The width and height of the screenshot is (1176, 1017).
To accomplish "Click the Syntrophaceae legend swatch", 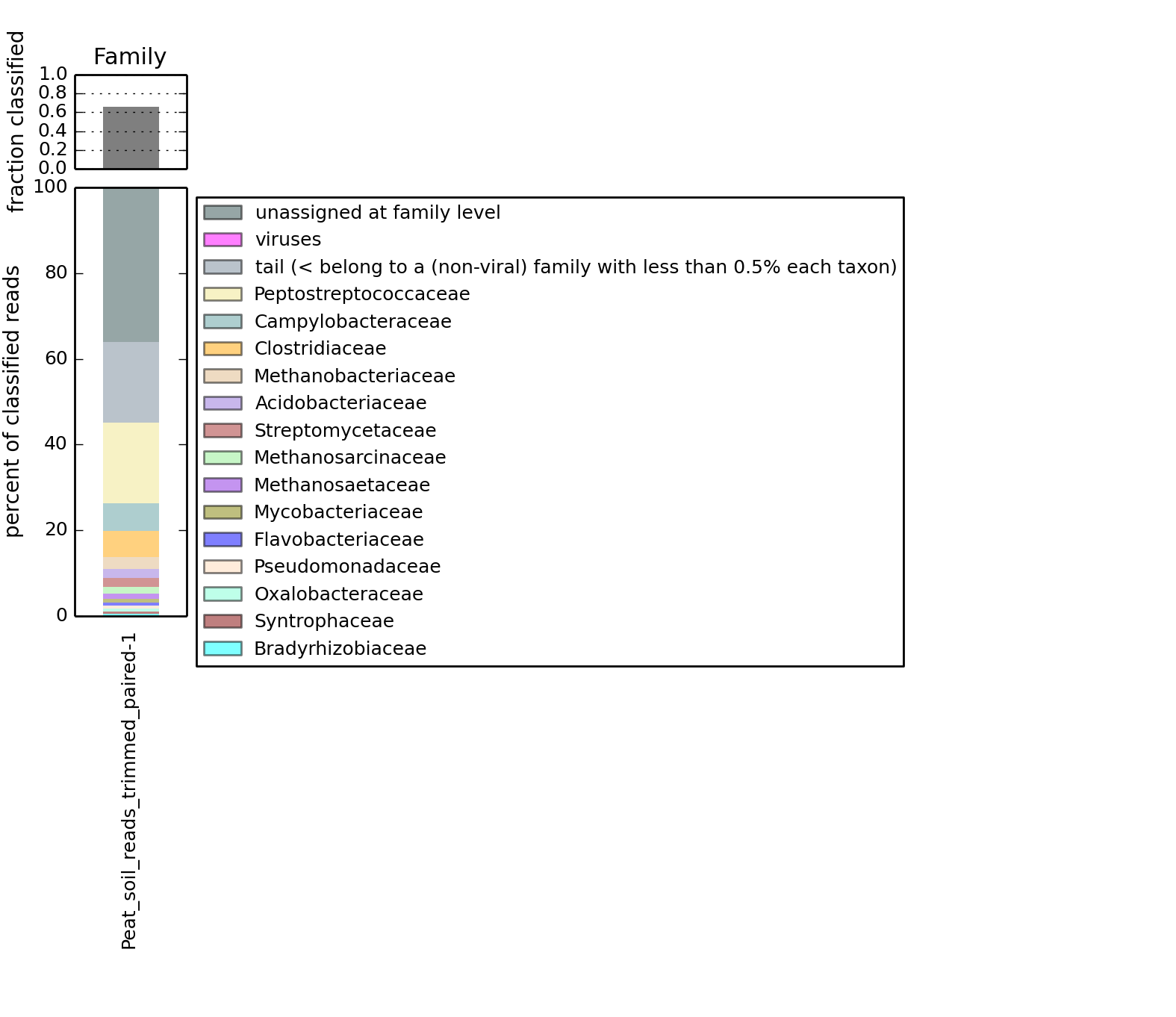I will [223, 621].
